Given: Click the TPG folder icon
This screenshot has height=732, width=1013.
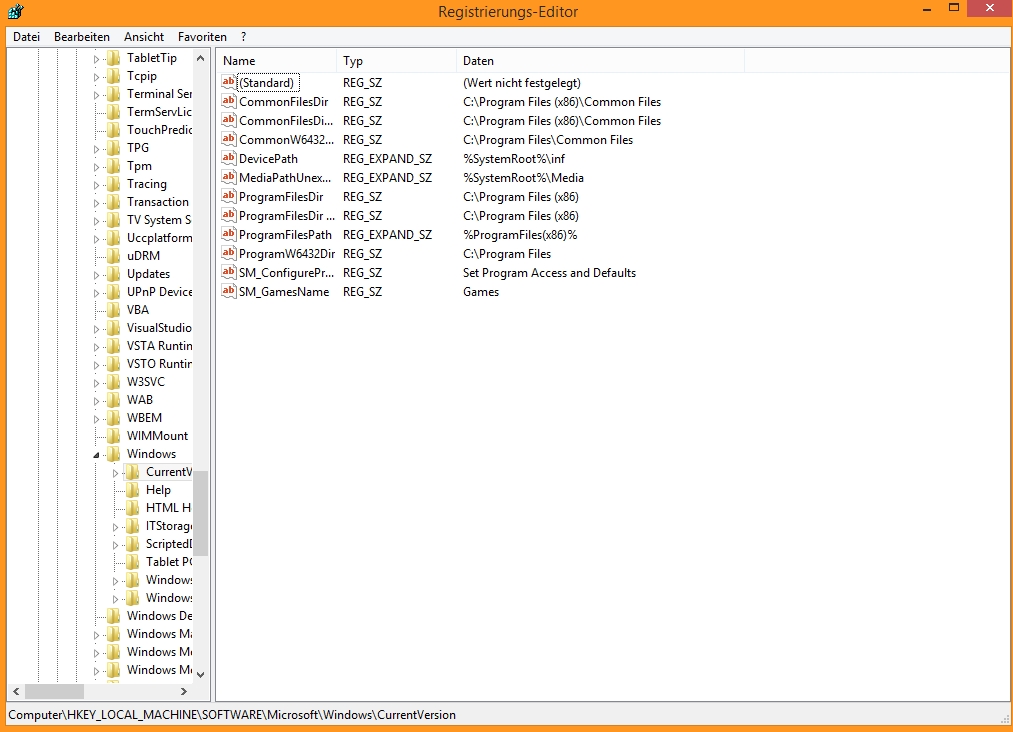Looking at the screenshot, I should (x=114, y=148).
